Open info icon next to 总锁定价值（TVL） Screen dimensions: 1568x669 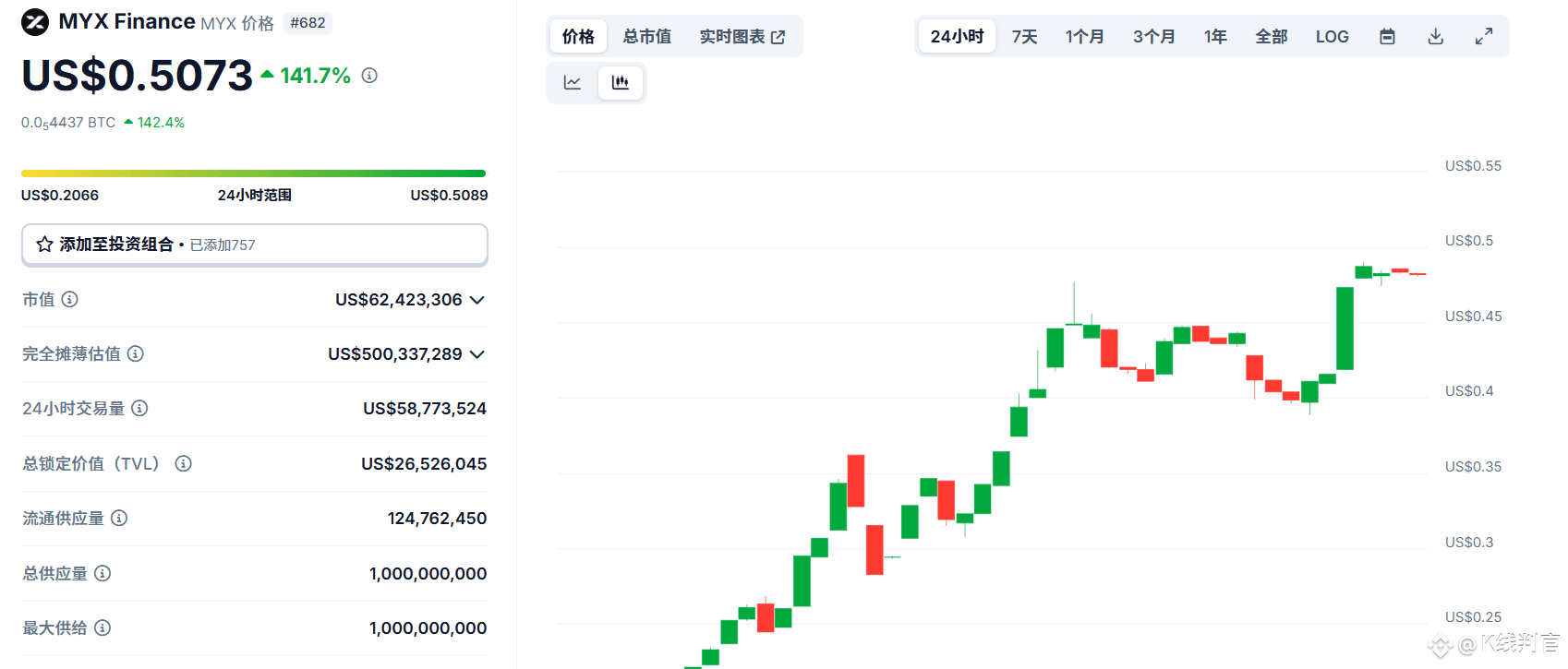(x=184, y=463)
